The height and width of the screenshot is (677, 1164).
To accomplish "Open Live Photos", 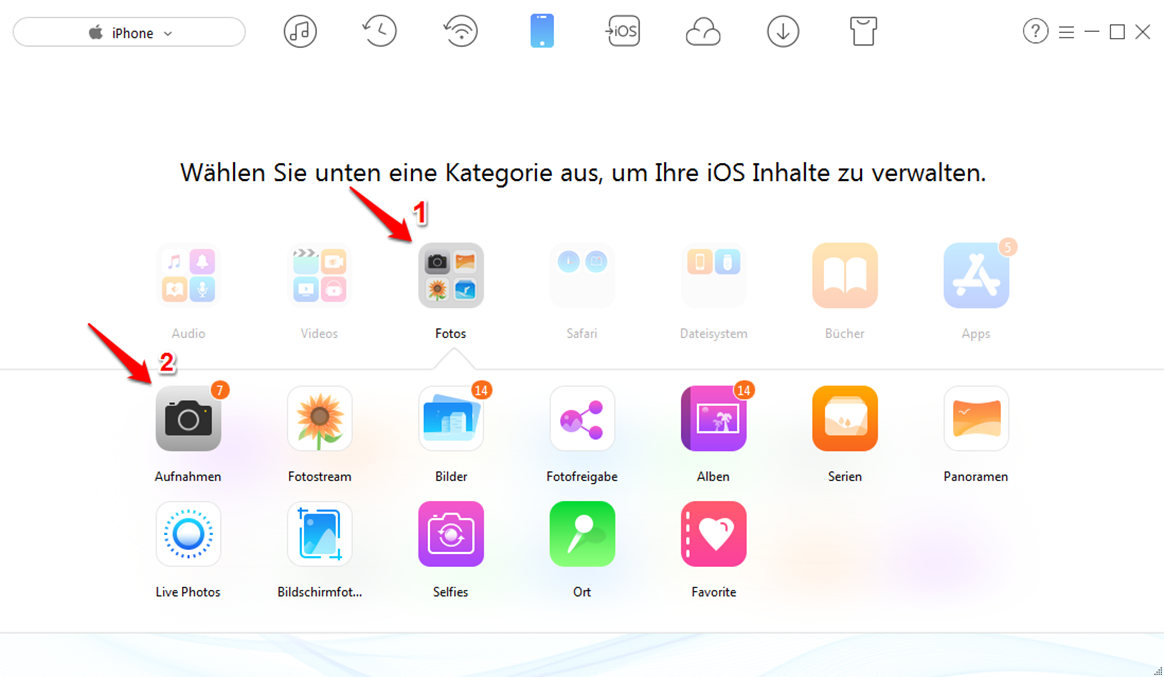I will (x=188, y=534).
